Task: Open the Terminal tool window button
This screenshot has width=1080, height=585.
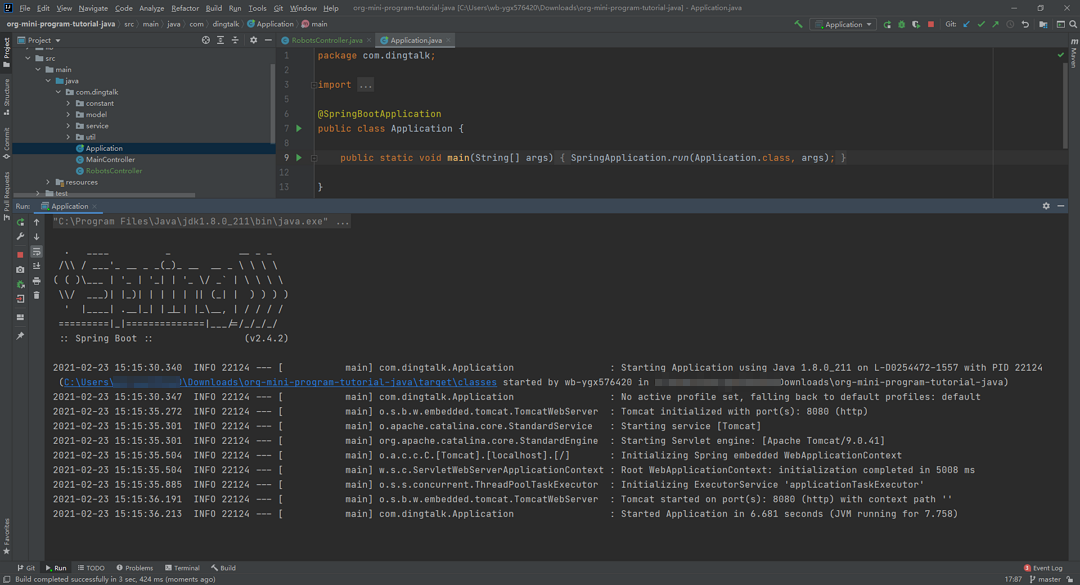Action: tap(182, 568)
